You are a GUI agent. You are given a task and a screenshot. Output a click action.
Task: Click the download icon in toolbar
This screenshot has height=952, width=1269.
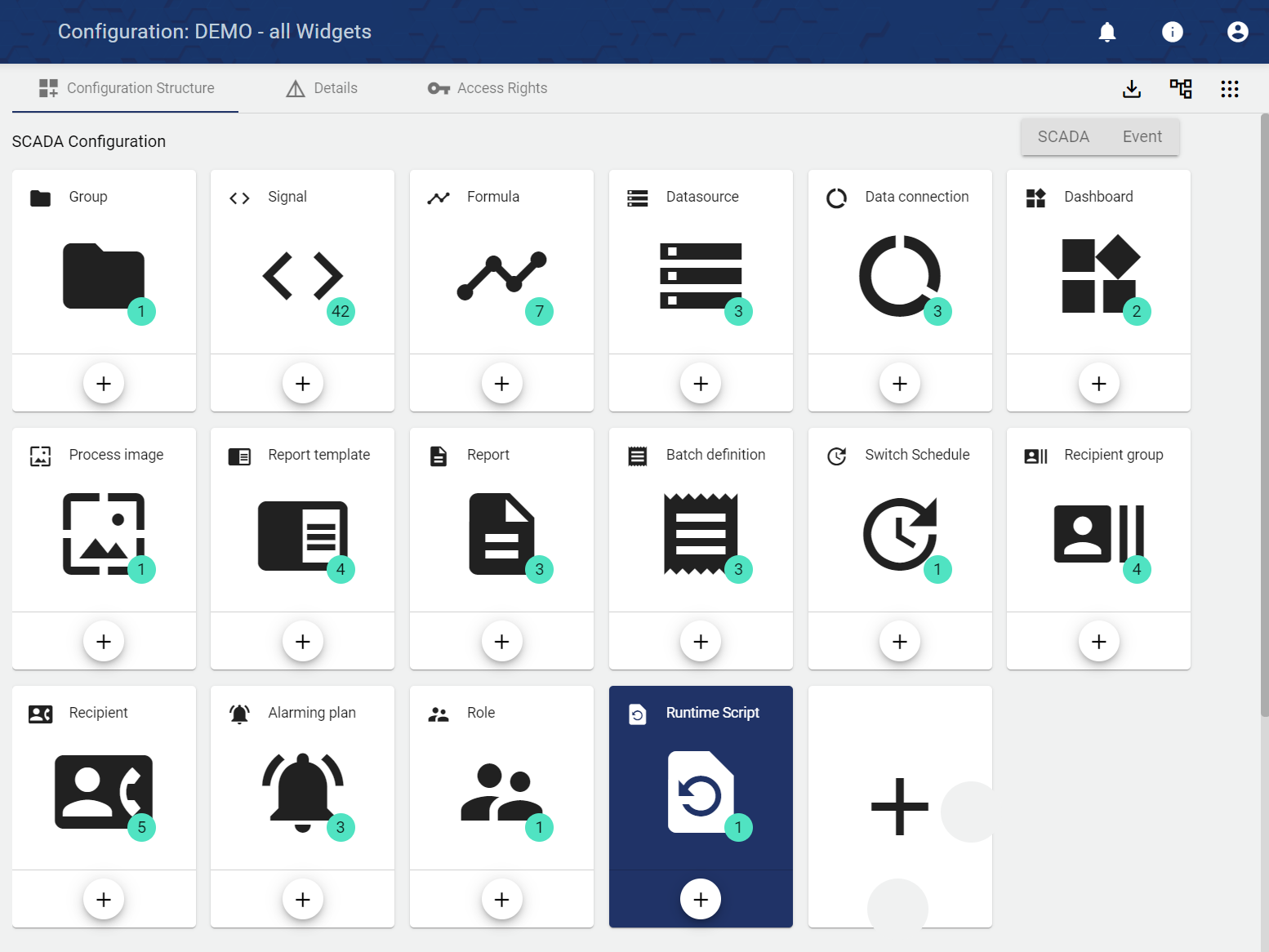(x=1131, y=88)
